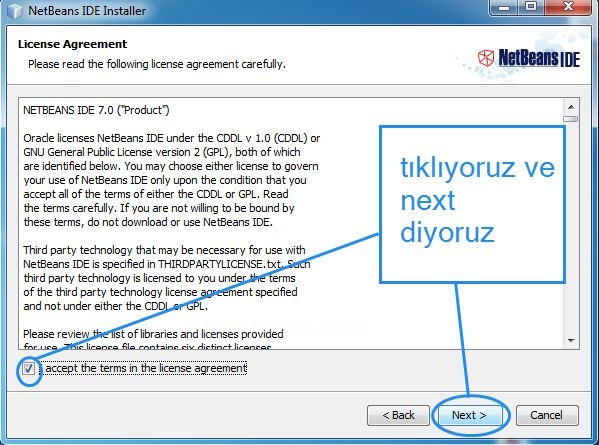Click the license text scrollbar down arrow

(571, 340)
